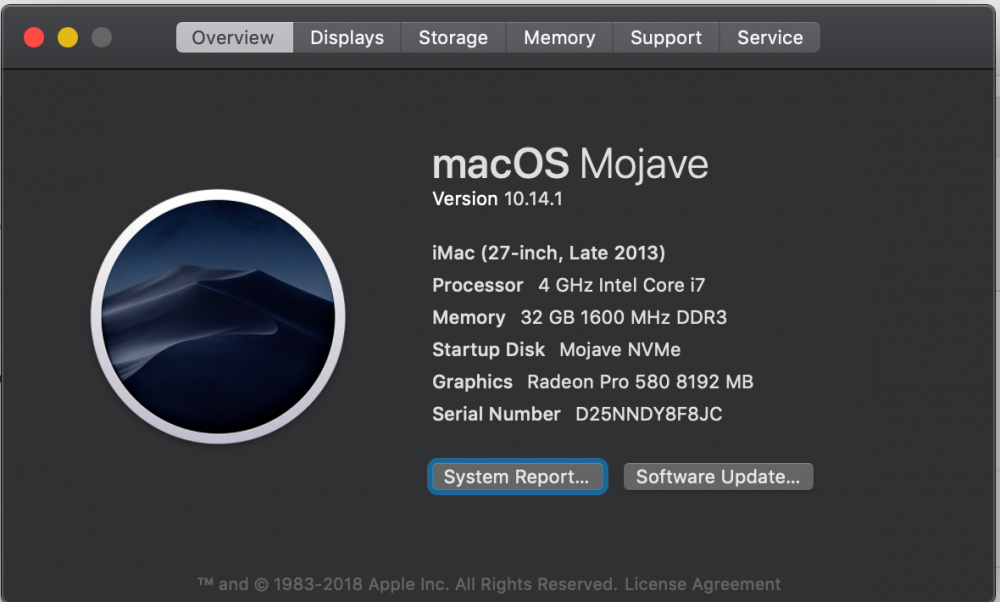Go to the Support tab

tap(666, 38)
